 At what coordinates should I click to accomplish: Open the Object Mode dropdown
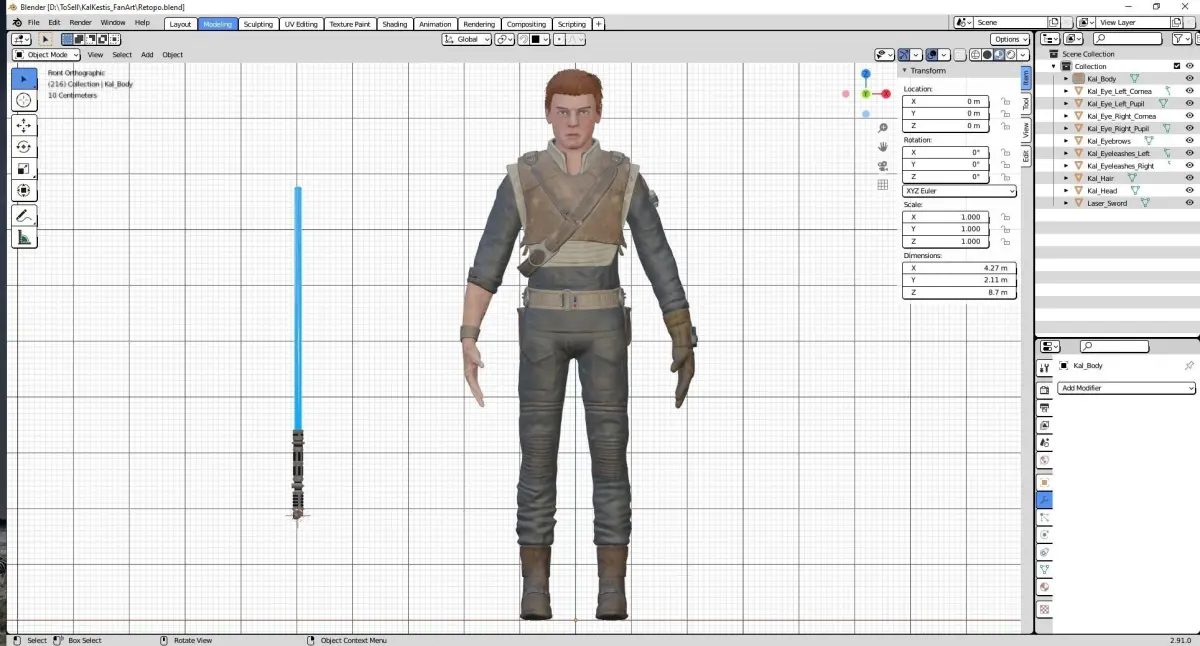(47, 55)
